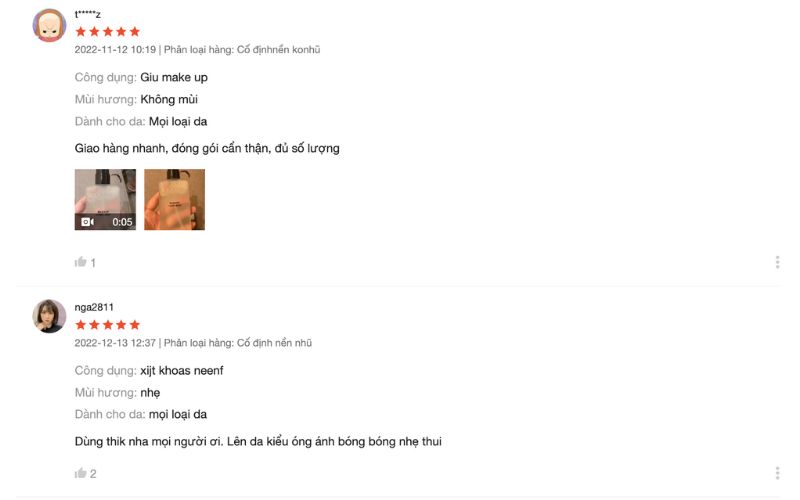Click the star rating of nga2811 review
The height and width of the screenshot is (500, 800).
[x=108, y=325]
